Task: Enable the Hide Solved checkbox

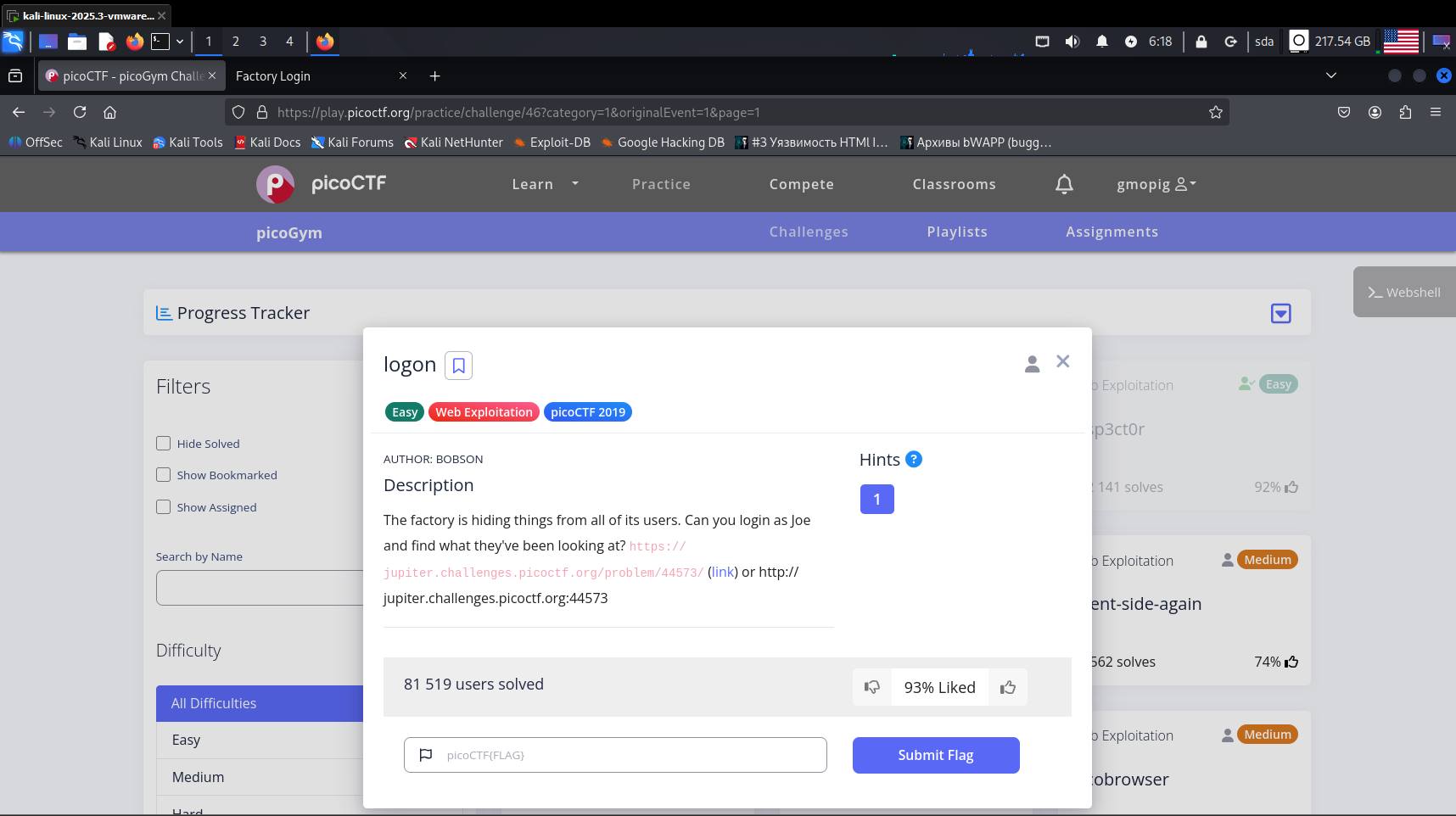Action: click(x=164, y=444)
